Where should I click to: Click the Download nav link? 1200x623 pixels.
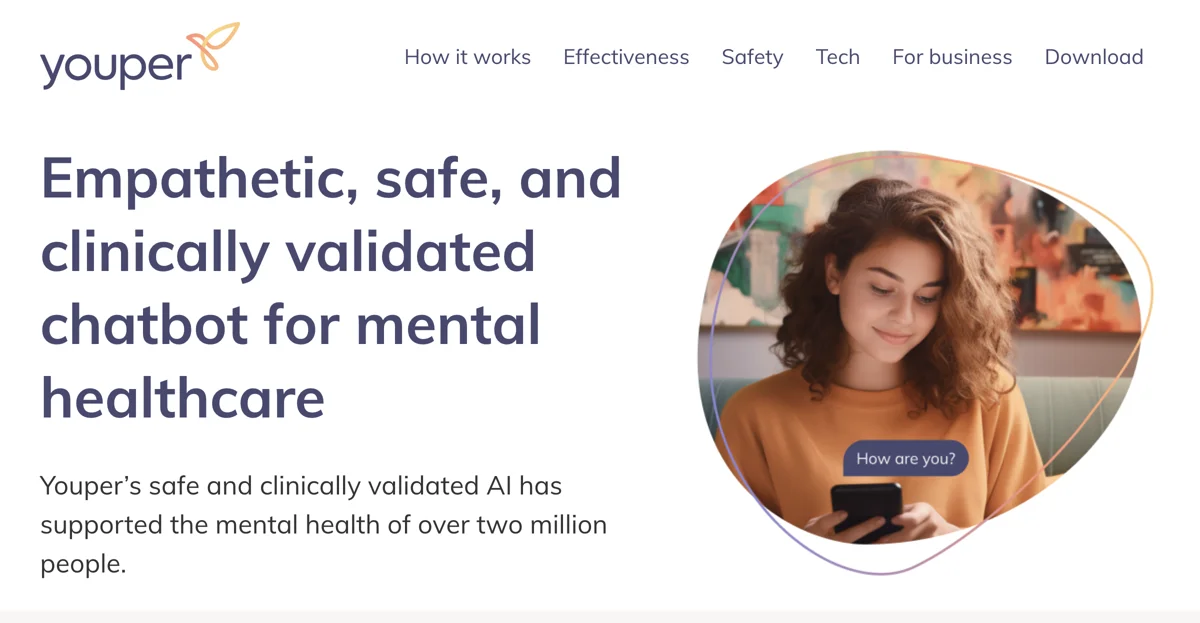[1094, 57]
